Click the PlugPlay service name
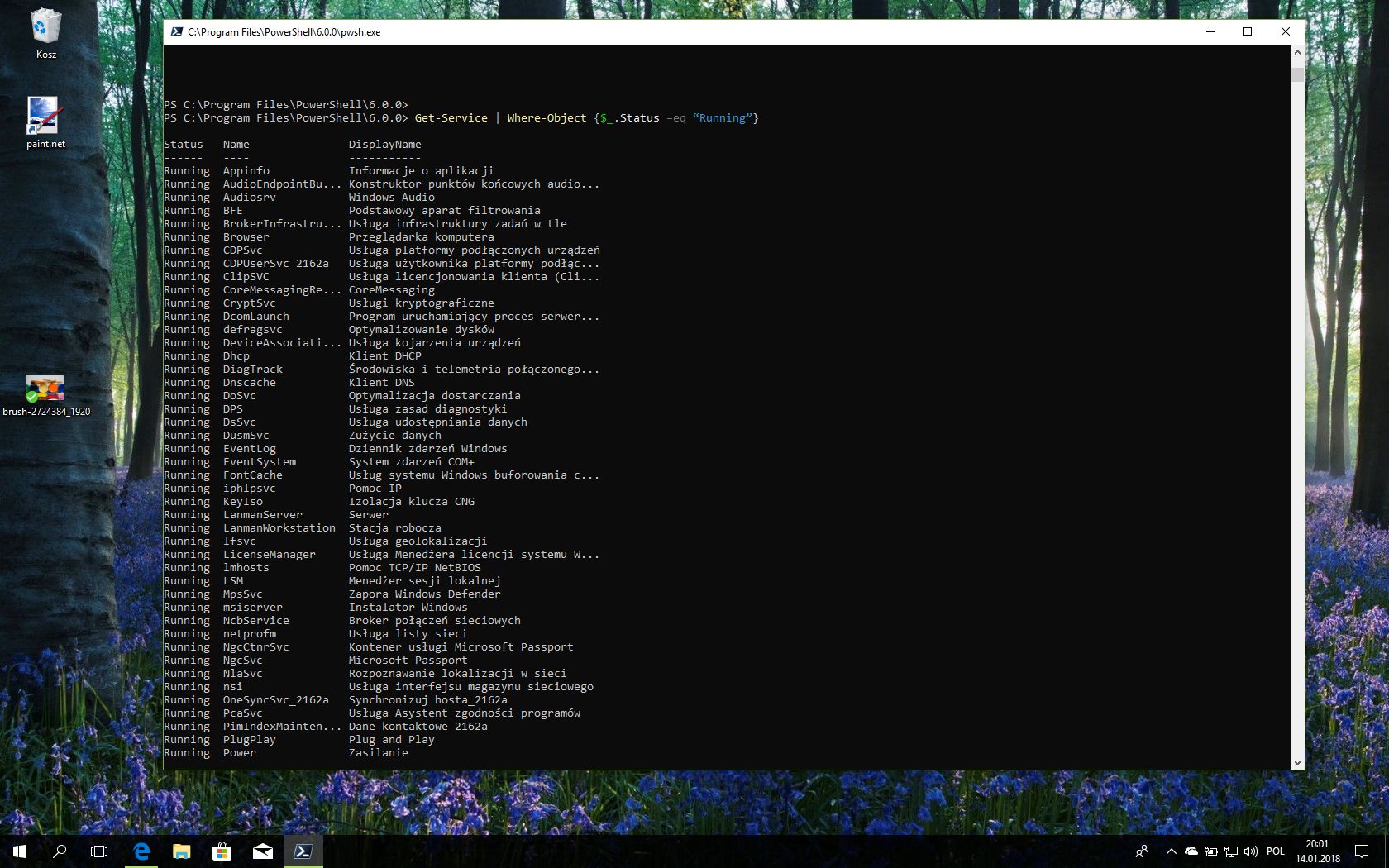 (250, 740)
